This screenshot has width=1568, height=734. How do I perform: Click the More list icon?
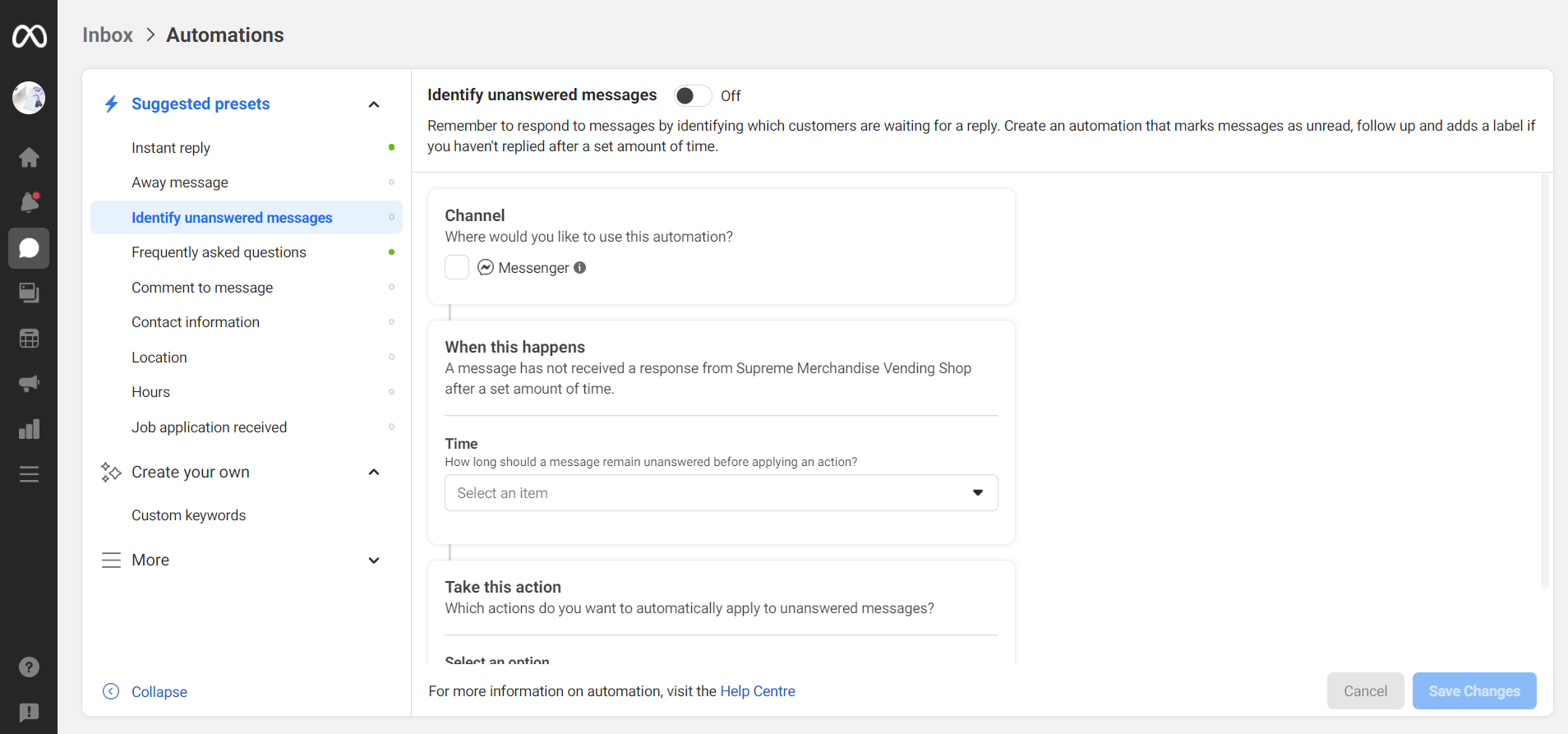[111, 560]
